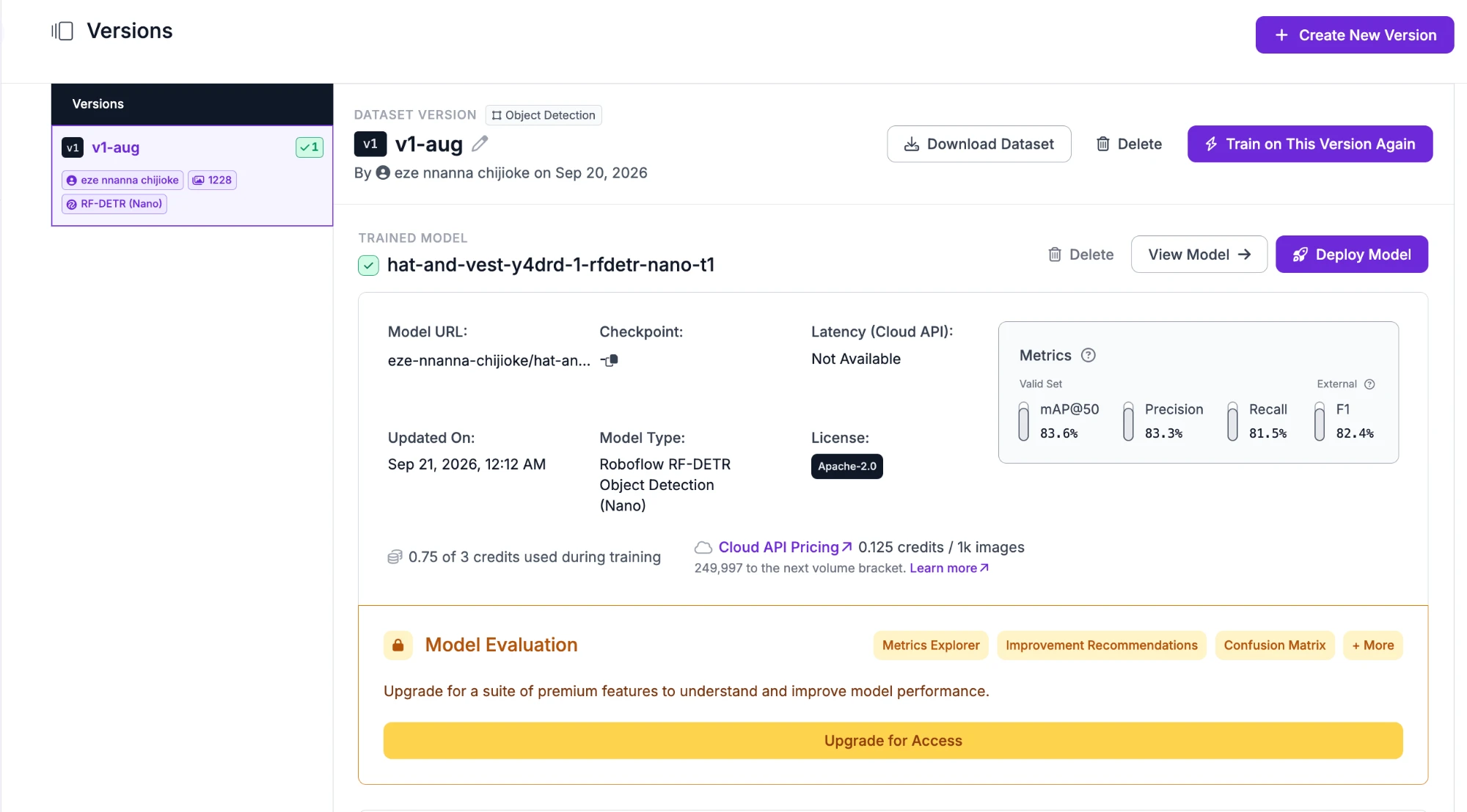This screenshot has height=812, width=1467.
Task: Click the pencil icon to rename v1-aug
Action: 480,144
